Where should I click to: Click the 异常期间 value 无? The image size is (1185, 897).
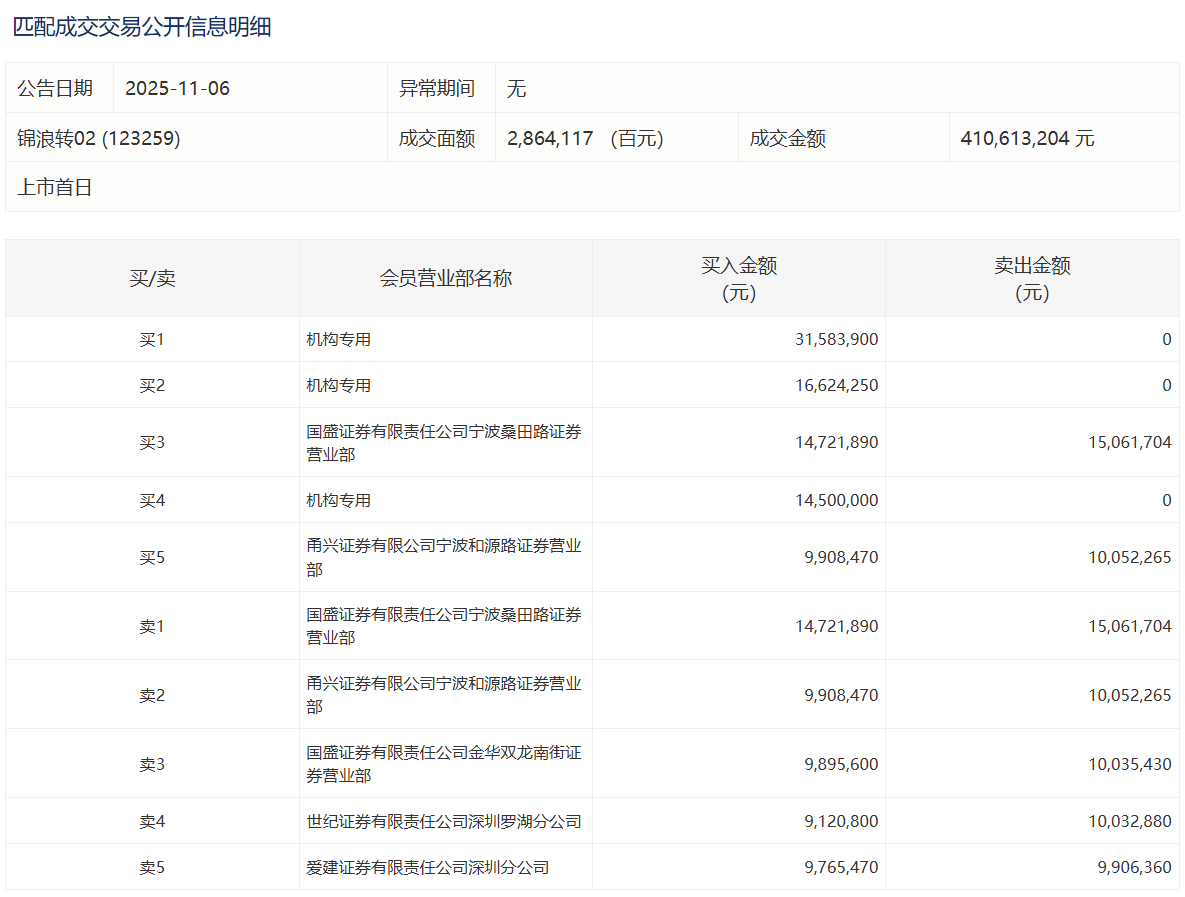point(516,88)
